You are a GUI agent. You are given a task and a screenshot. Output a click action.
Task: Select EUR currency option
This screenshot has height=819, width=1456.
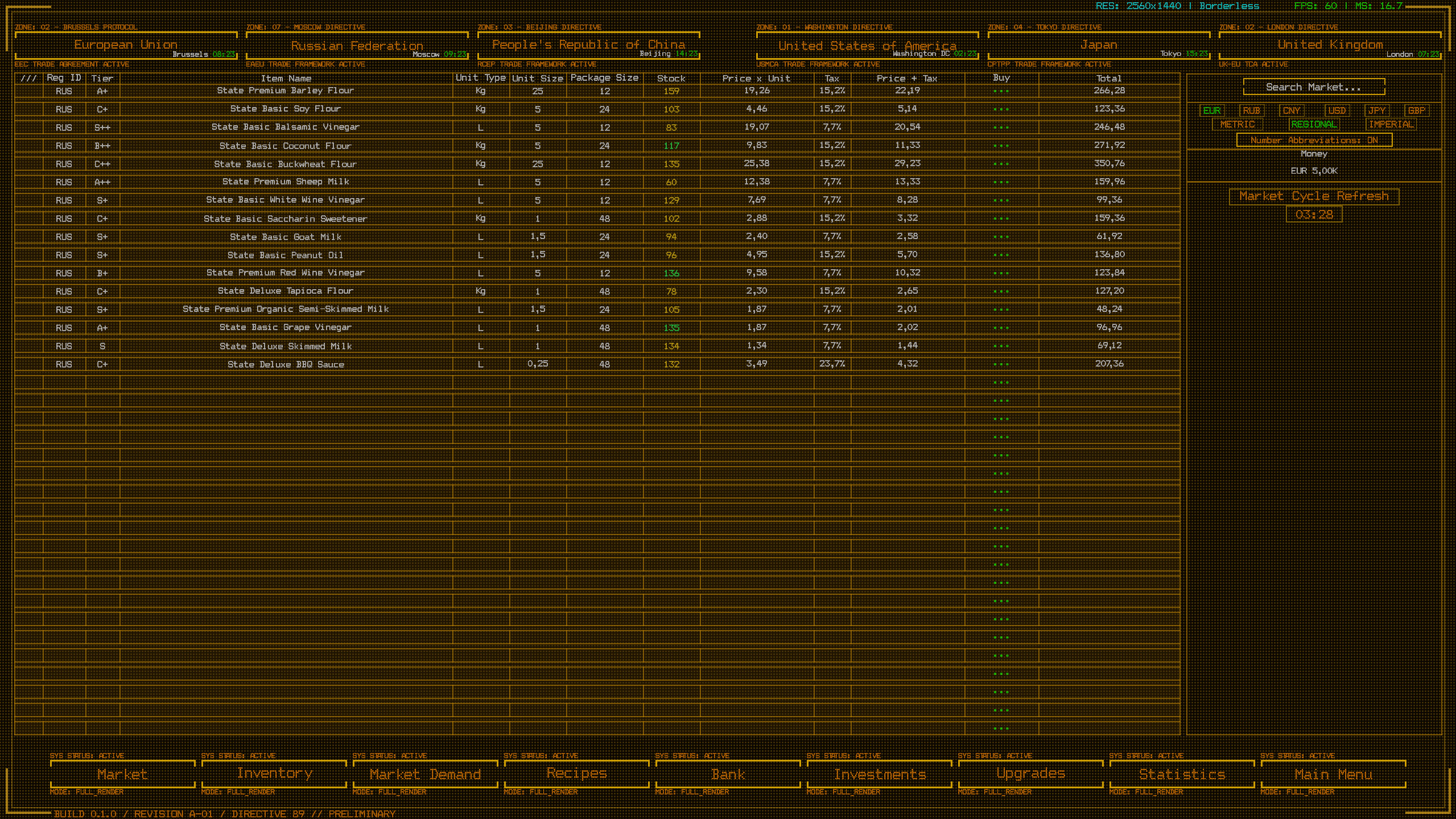[1211, 110]
